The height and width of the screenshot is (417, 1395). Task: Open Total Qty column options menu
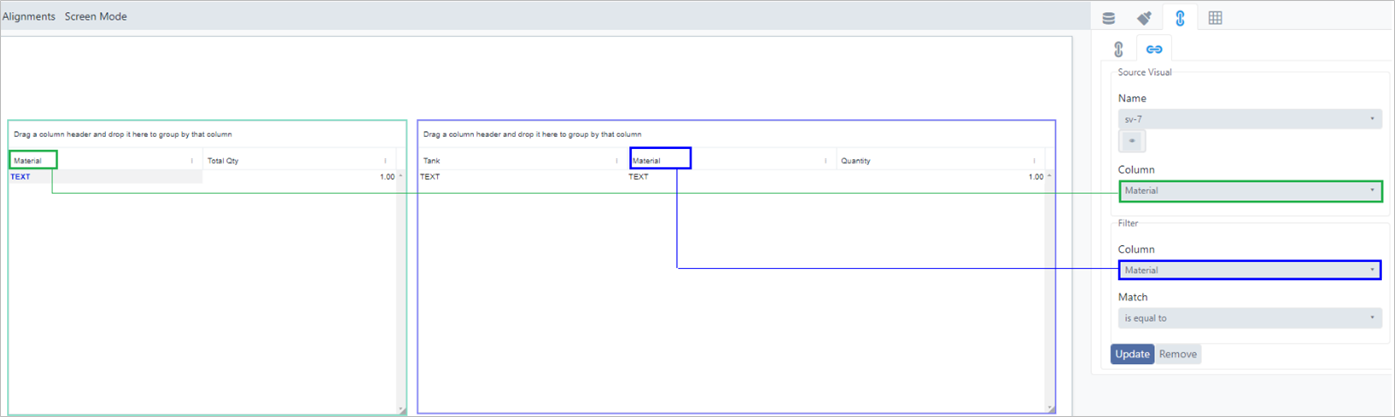(385, 160)
